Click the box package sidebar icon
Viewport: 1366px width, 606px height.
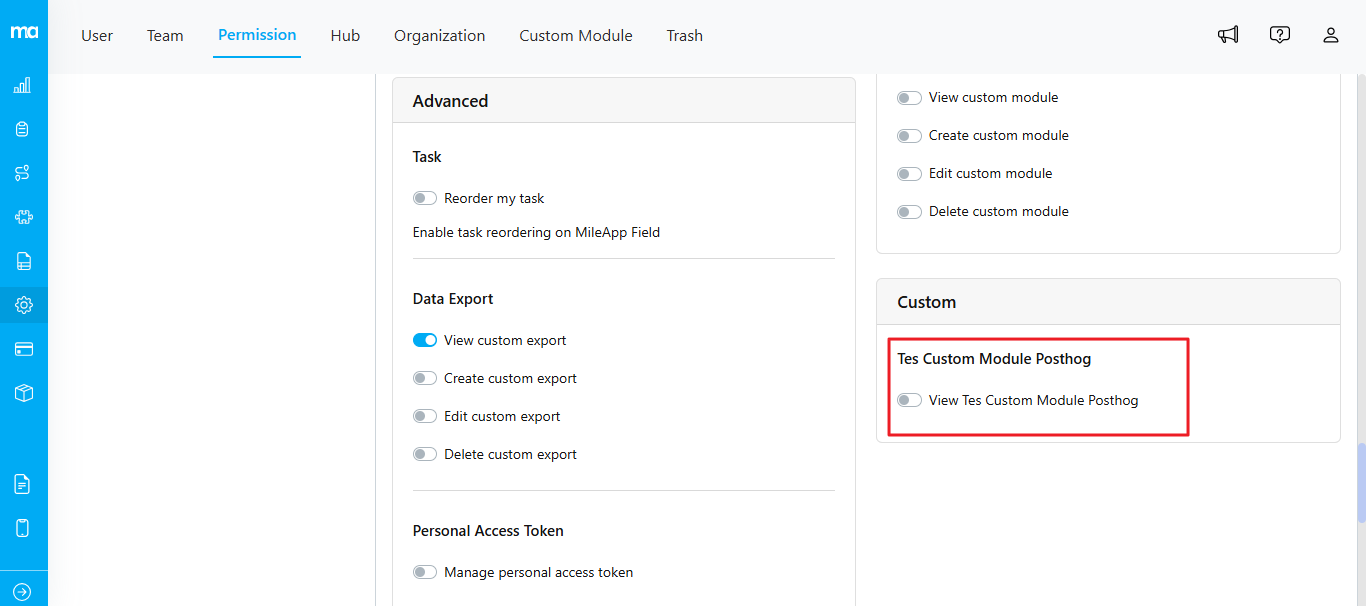click(23, 393)
